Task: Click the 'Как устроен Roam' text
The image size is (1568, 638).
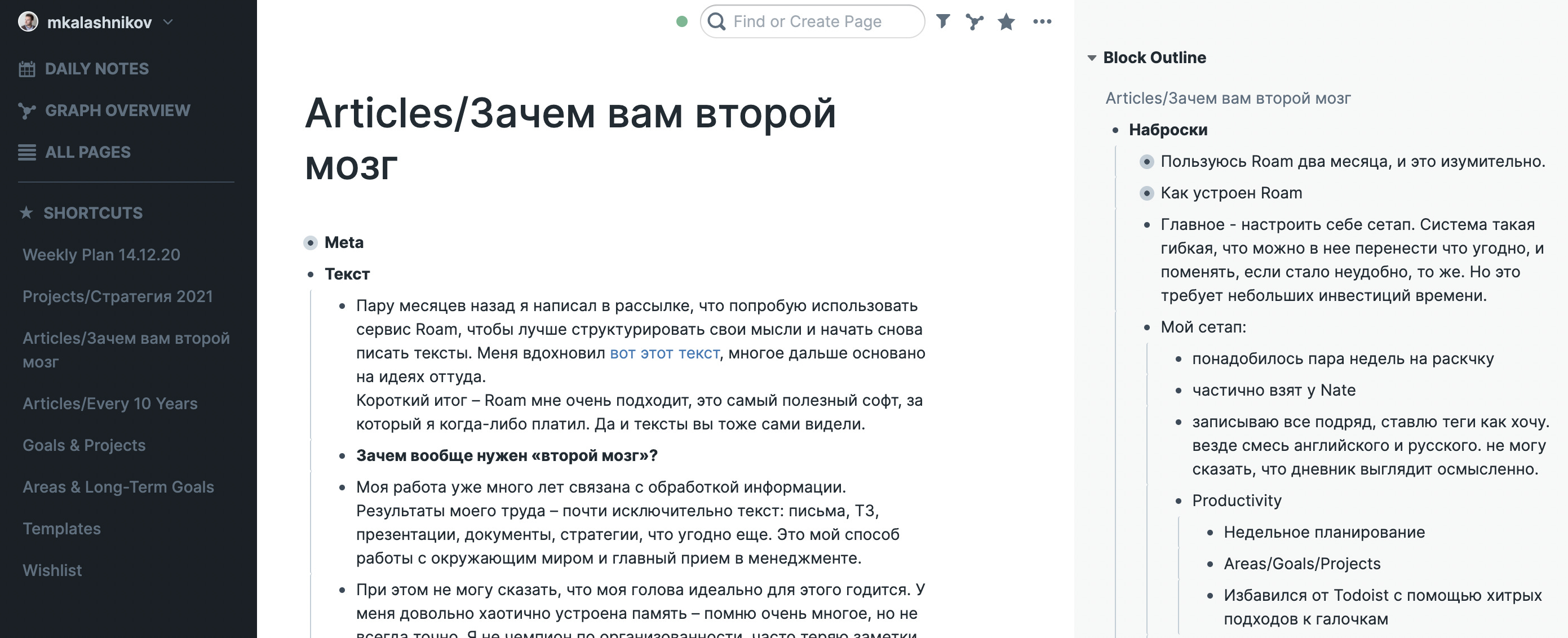Action: click(1231, 193)
